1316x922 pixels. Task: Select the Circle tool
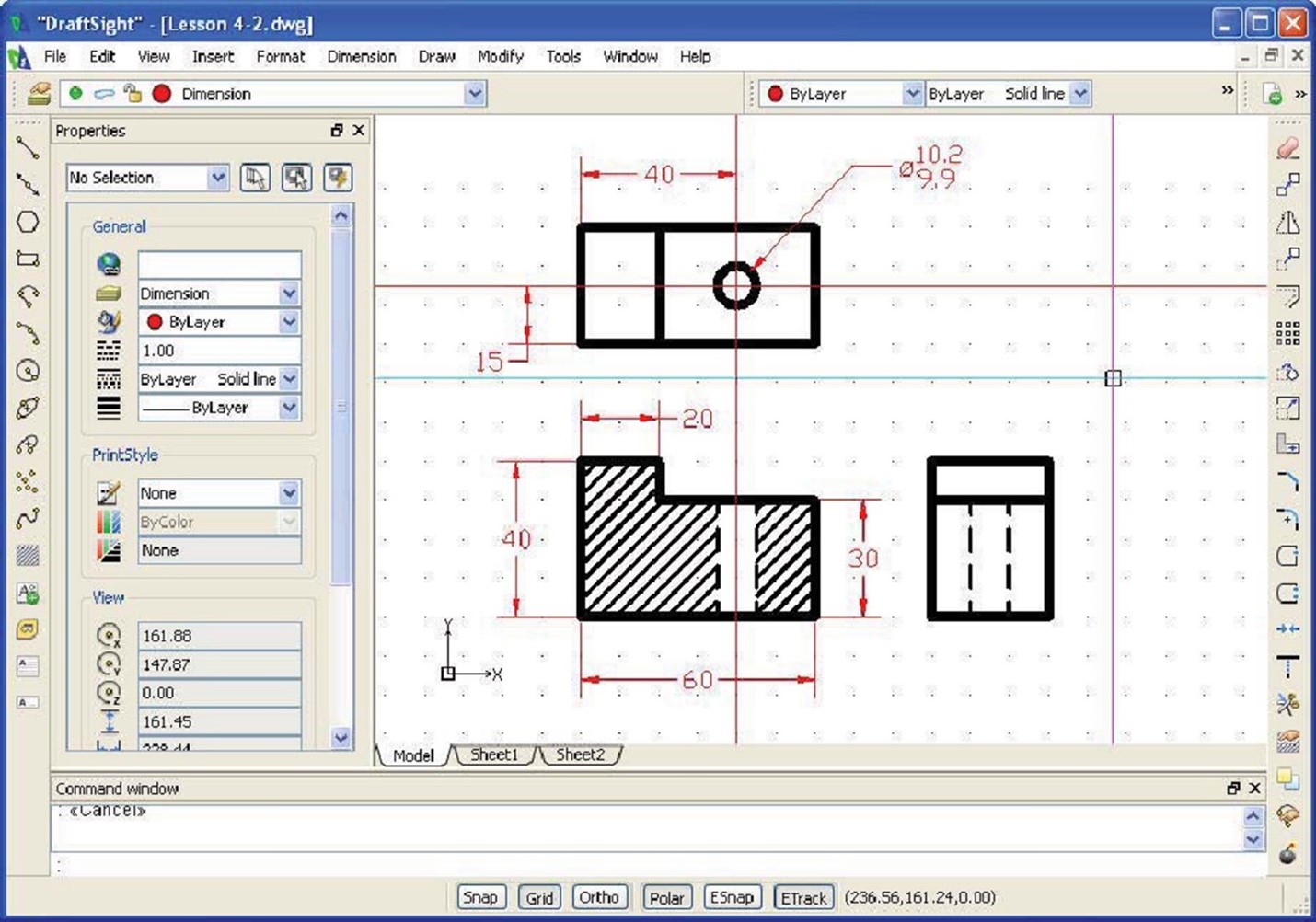click(26, 371)
